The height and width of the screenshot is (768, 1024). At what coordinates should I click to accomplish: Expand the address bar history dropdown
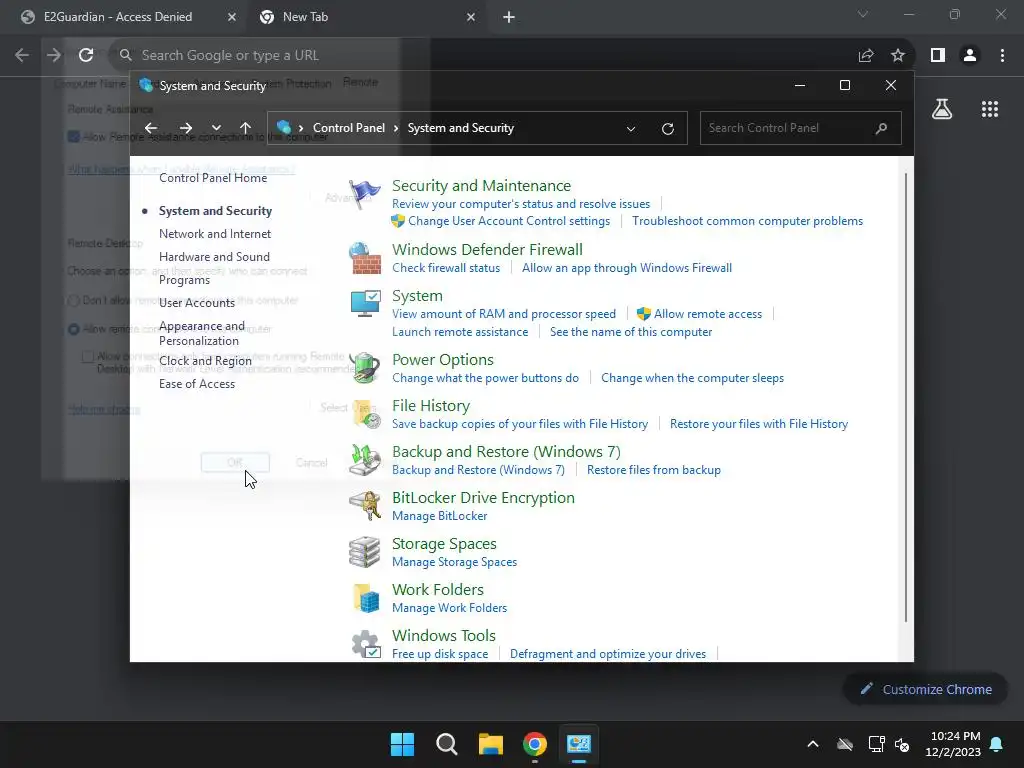point(631,129)
